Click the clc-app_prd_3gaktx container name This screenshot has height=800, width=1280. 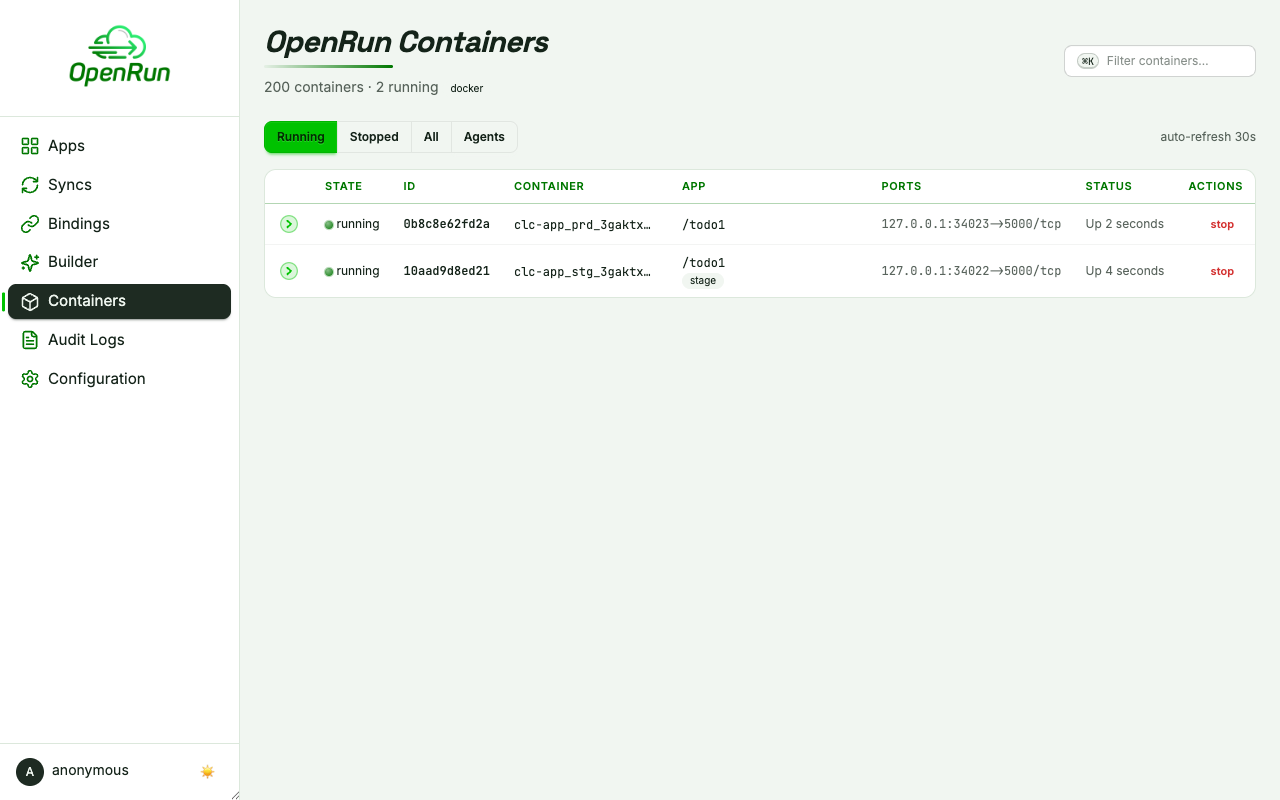(582, 225)
